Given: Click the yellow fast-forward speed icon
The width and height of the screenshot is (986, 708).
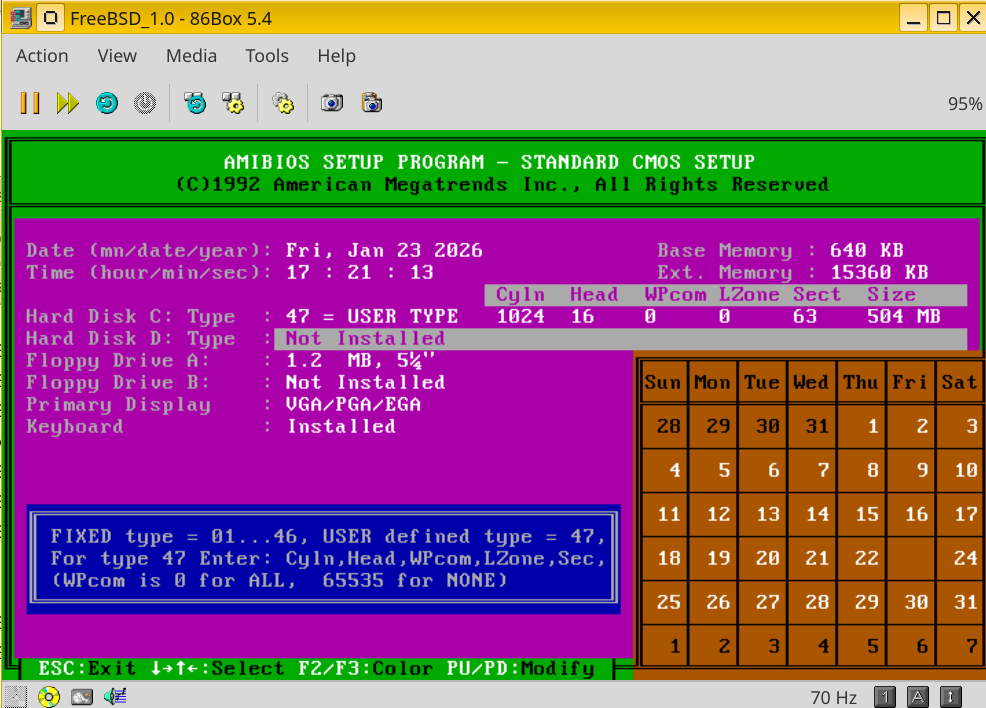Looking at the screenshot, I should coord(67,103).
